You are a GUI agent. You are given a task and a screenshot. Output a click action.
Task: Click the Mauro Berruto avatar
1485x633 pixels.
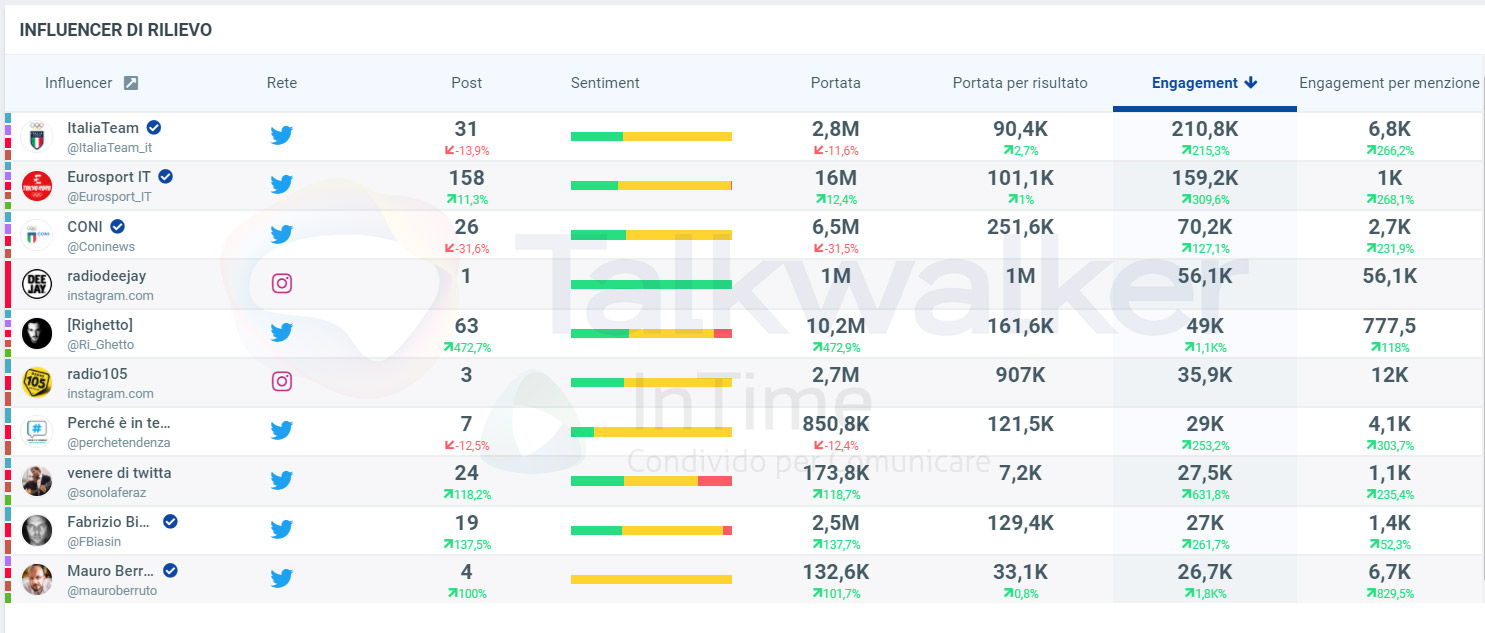(37, 579)
